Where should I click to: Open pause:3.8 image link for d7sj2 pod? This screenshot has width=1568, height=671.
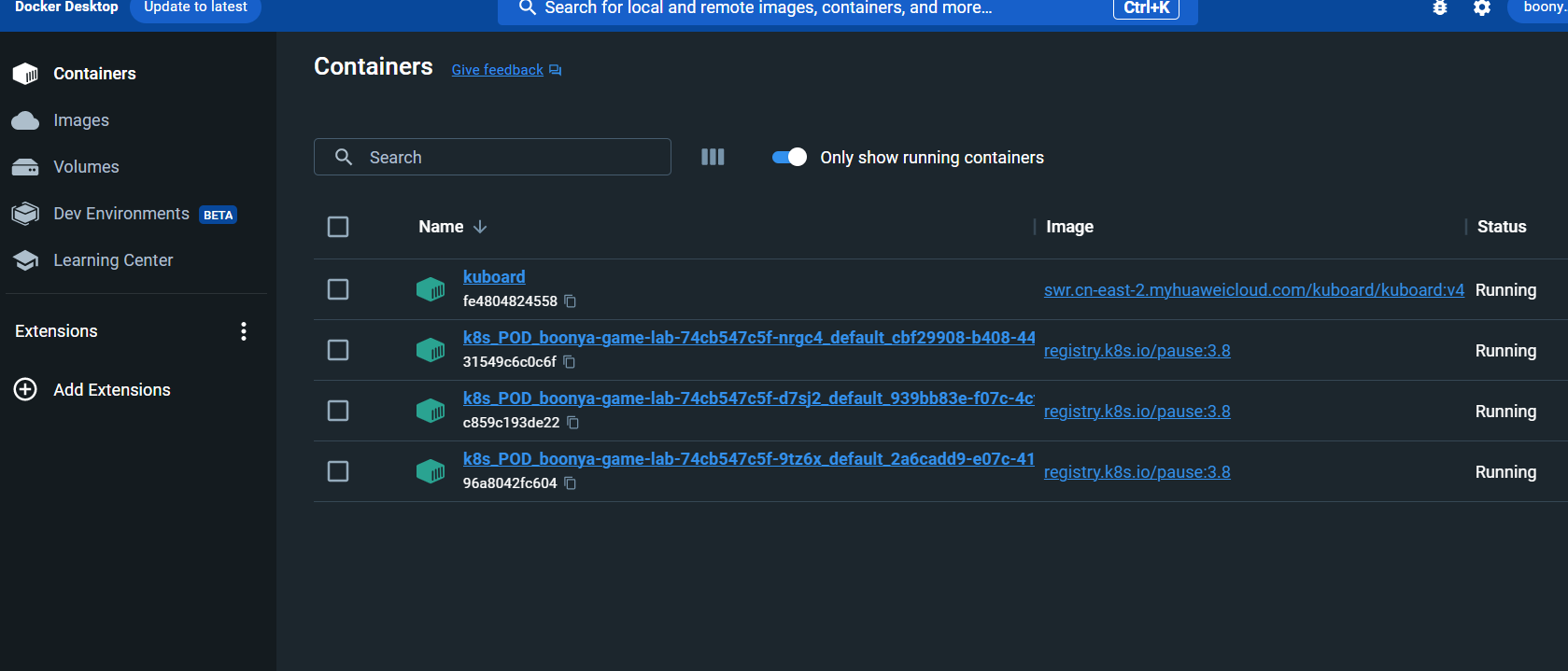click(1137, 412)
